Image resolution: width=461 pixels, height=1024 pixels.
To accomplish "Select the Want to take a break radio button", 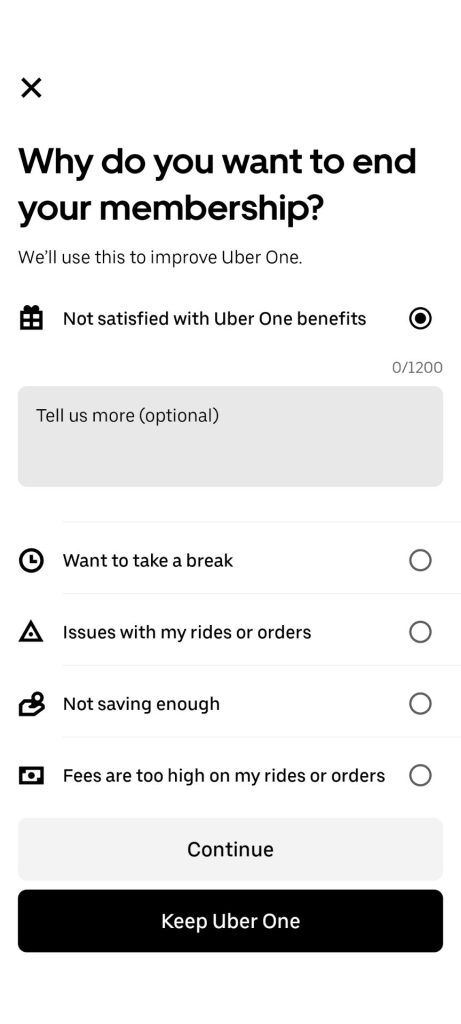I will point(420,560).
